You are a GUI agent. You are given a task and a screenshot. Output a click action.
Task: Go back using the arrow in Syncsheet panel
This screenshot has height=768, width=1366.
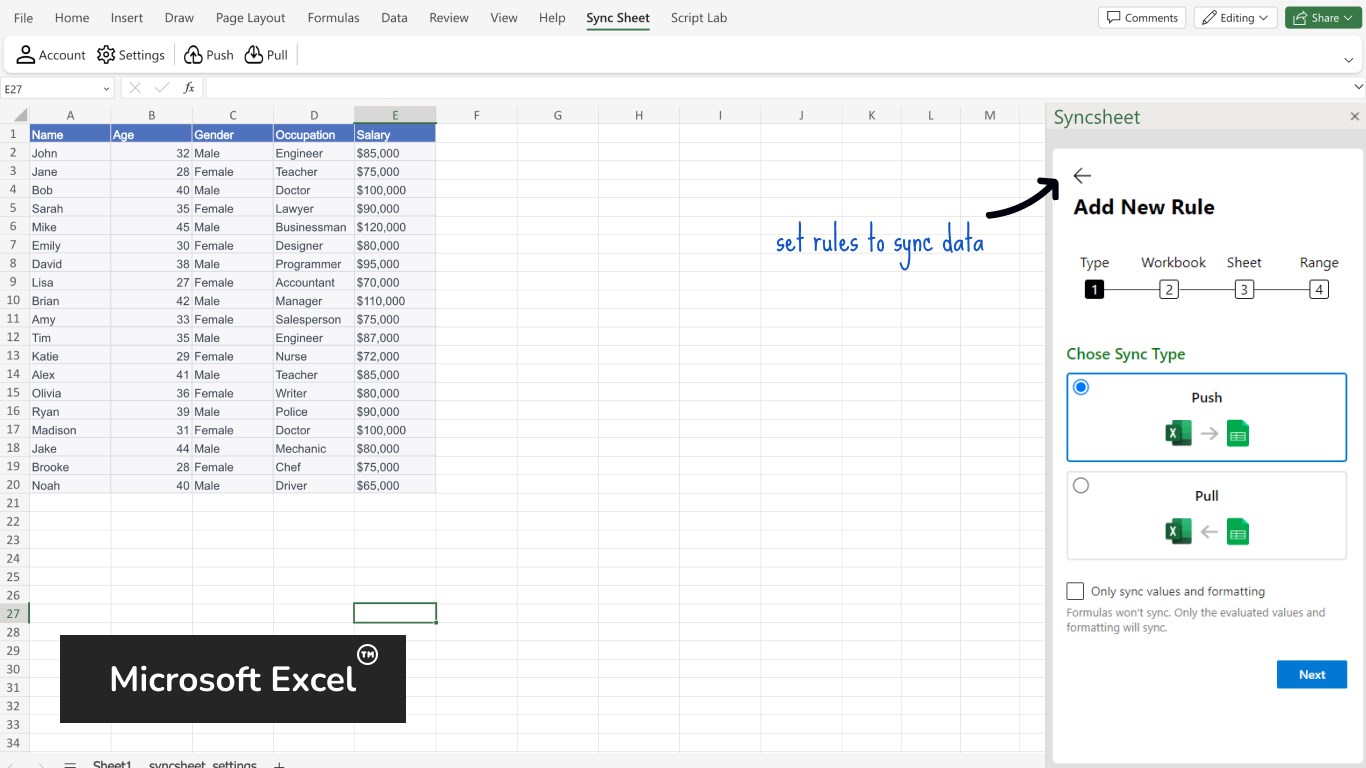tap(1082, 176)
